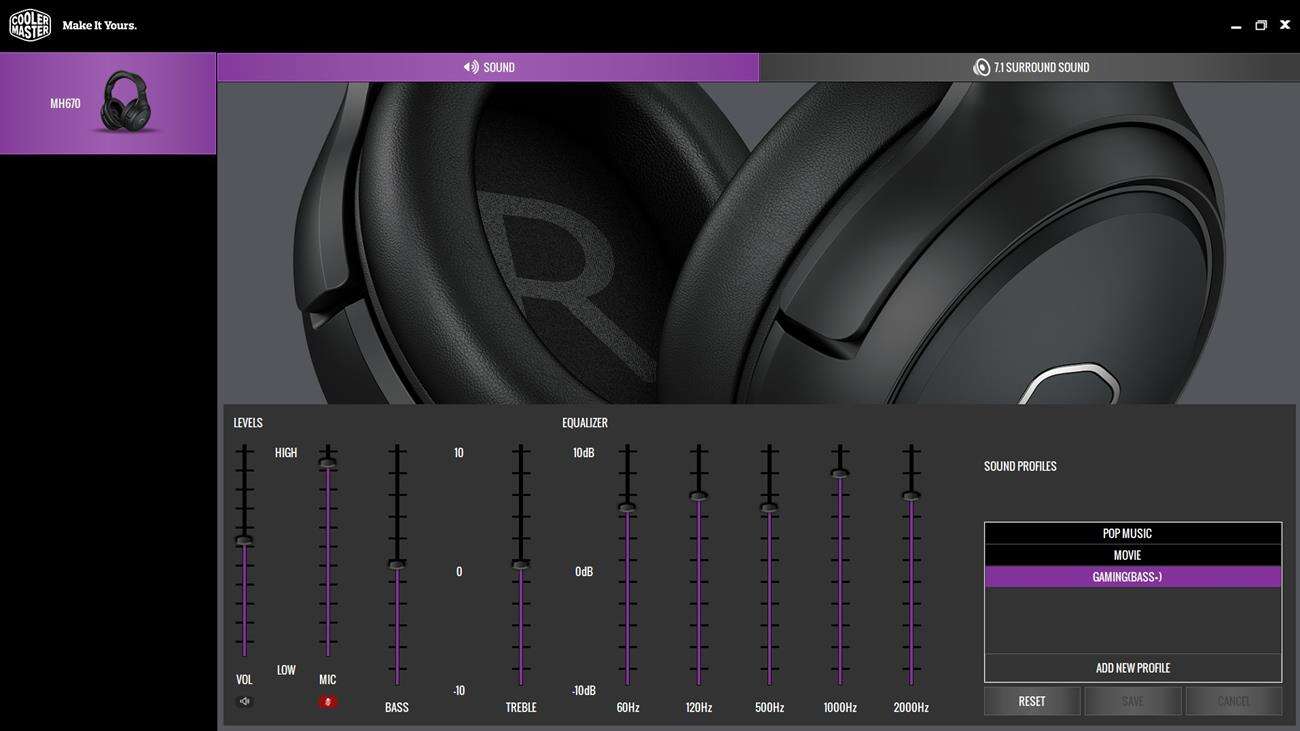Toggle the volume mute speaker icon
The height and width of the screenshot is (731, 1300).
point(244,702)
